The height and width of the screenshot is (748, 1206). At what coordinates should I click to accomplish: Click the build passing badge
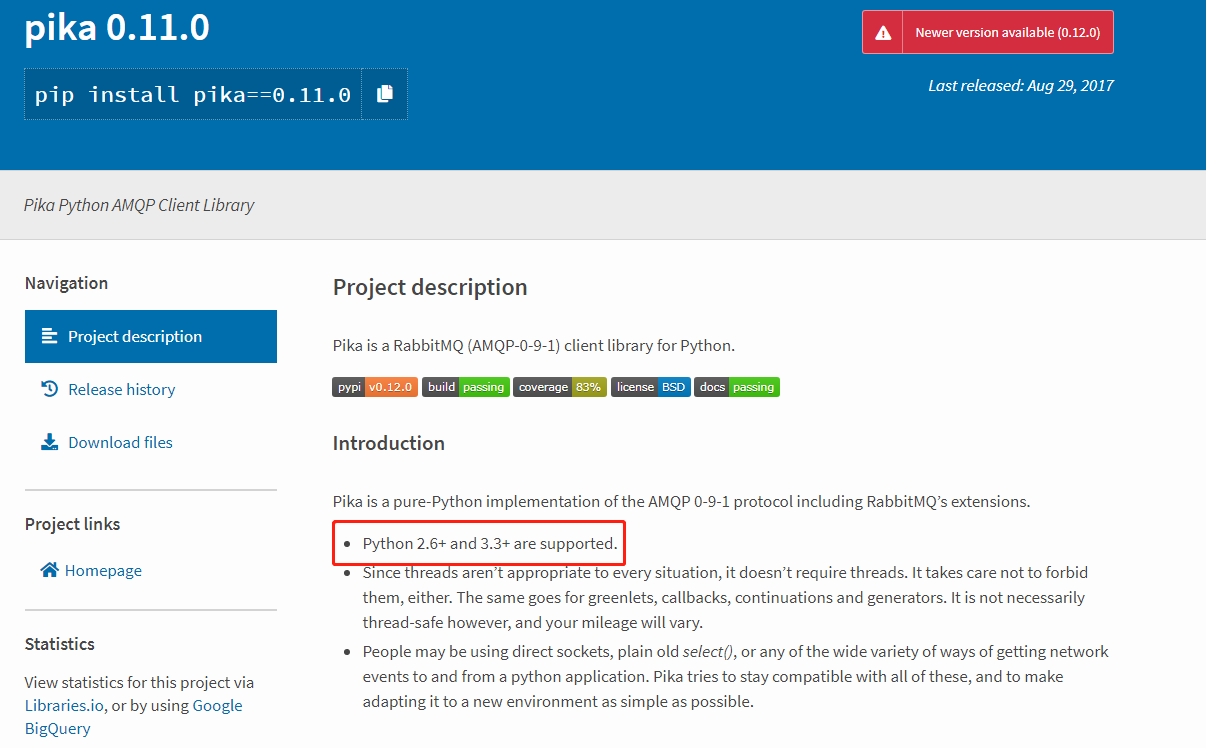(x=466, y=387)
